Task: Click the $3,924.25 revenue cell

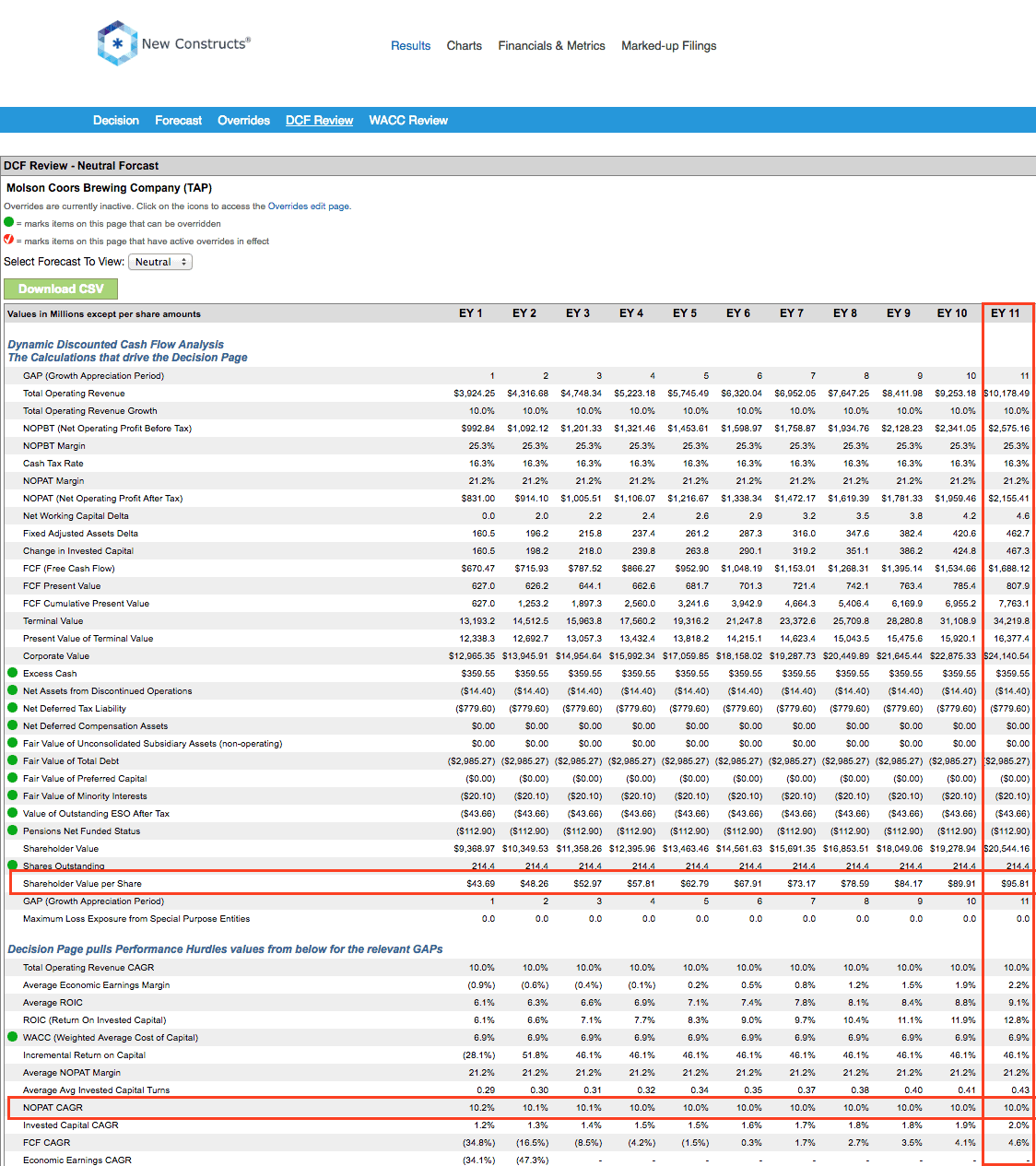Action: click(x=475, y=393)
